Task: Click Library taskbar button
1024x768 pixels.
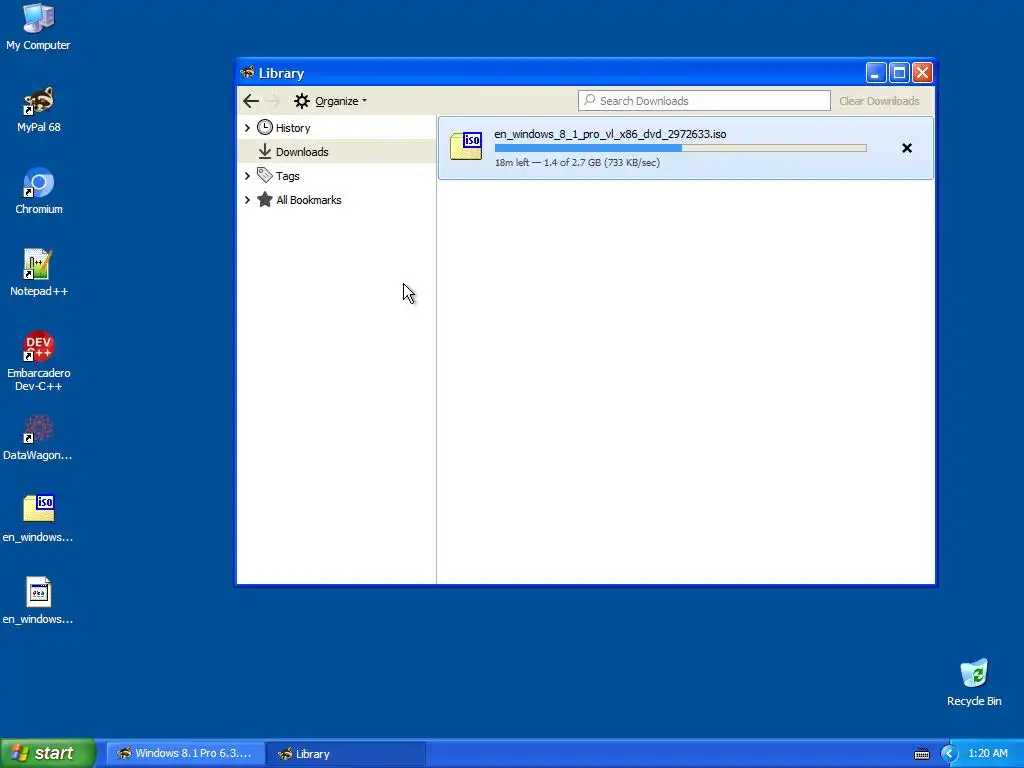Action: pos(346,754)
